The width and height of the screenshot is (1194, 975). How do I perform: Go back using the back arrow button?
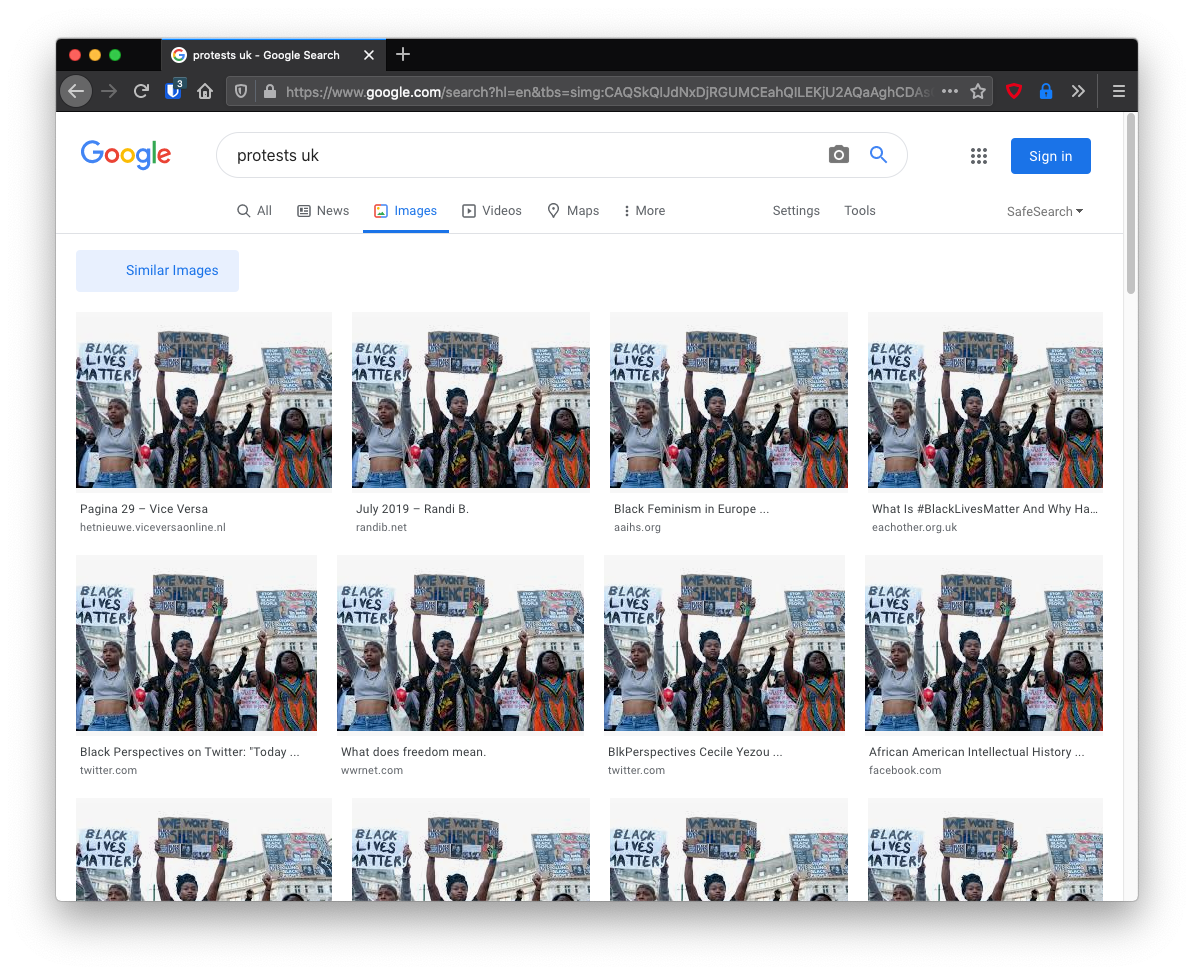(76, 91)
